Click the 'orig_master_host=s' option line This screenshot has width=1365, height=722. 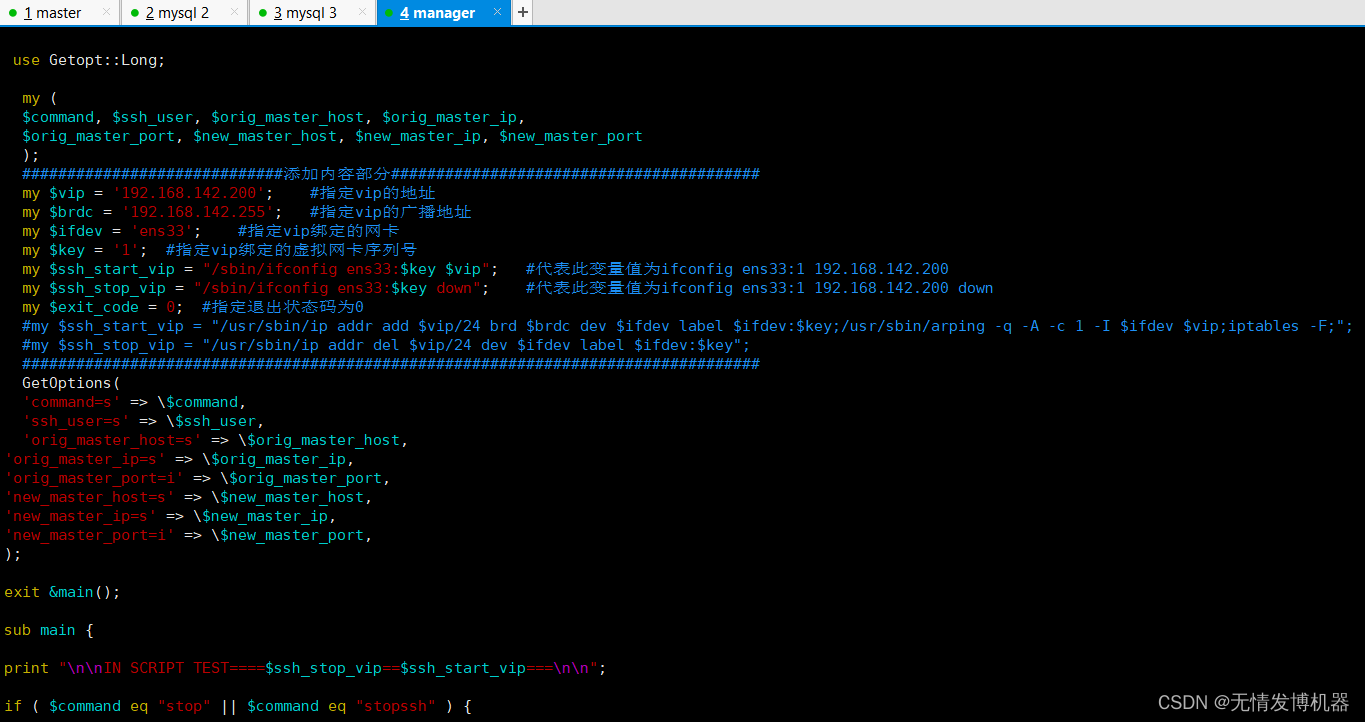point(215,440)
